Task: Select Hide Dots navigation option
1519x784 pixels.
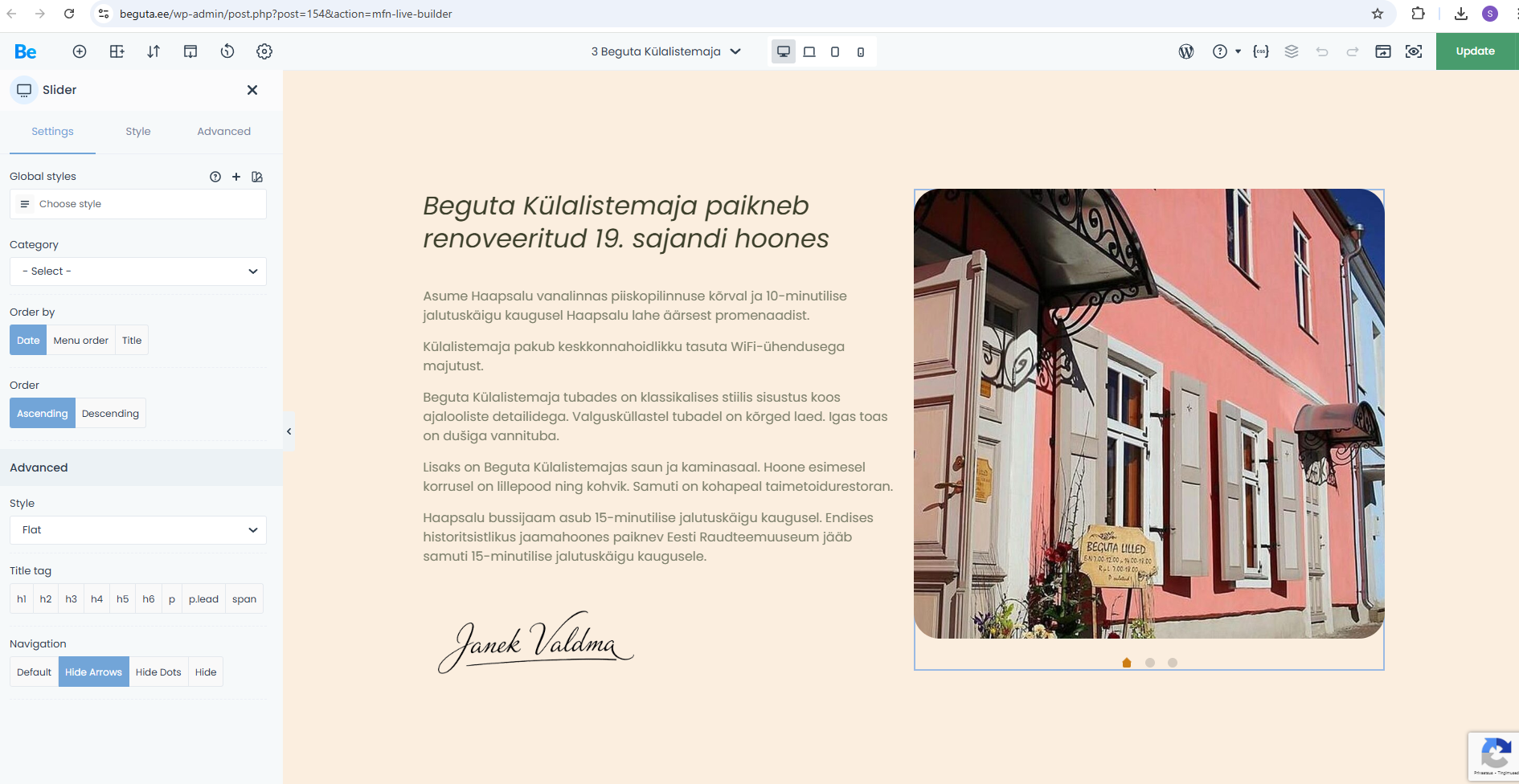Action: (x=158, y=672)
